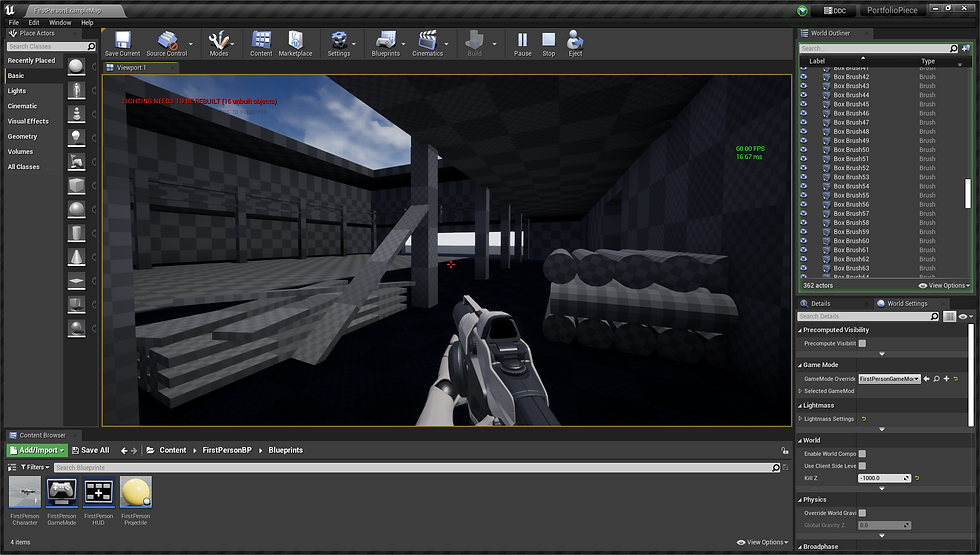The height and width of the screenshot is (555, 980).
Task: Open the GameMode Override dropdown
Action: [889, 379]
